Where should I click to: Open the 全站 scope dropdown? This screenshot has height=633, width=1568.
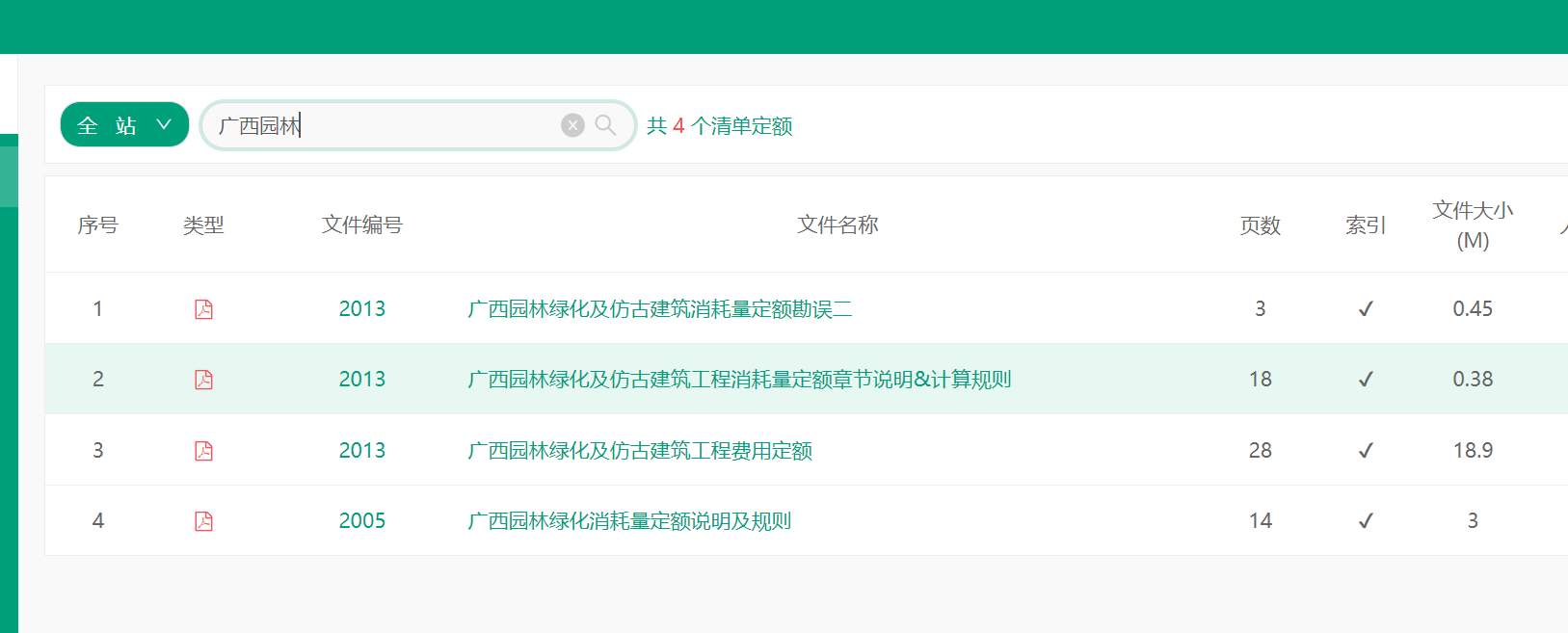[x=124, y=124]
